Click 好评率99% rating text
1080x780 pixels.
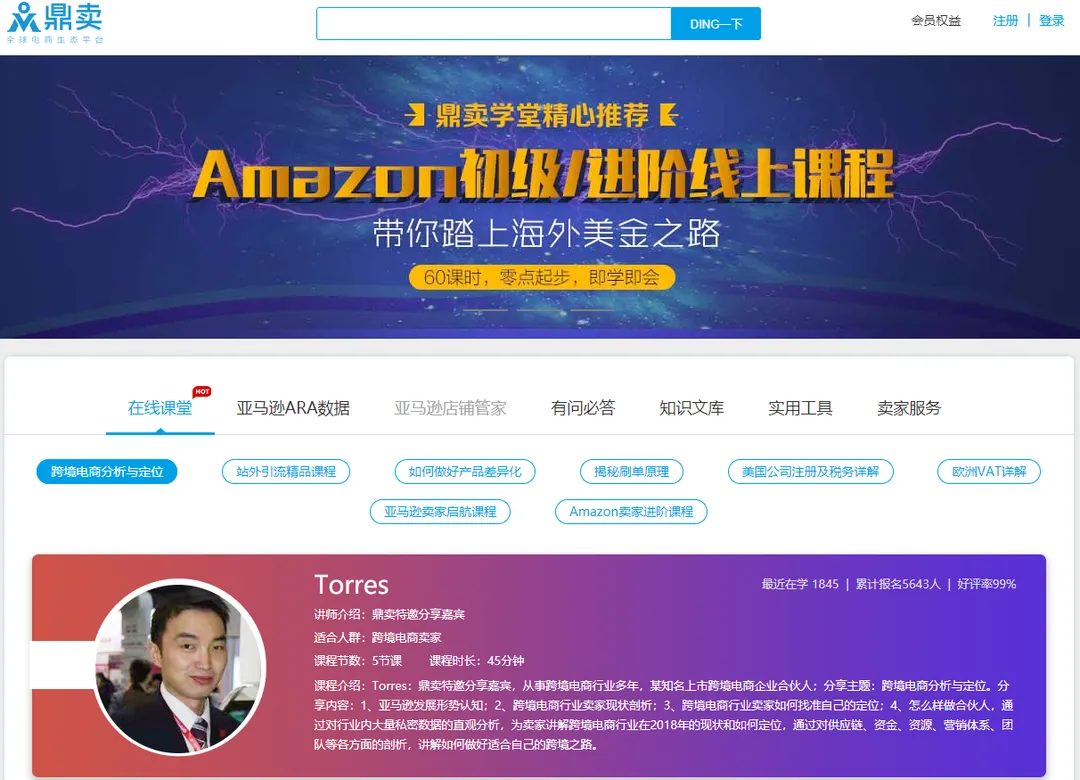click(x=986, y=584)
